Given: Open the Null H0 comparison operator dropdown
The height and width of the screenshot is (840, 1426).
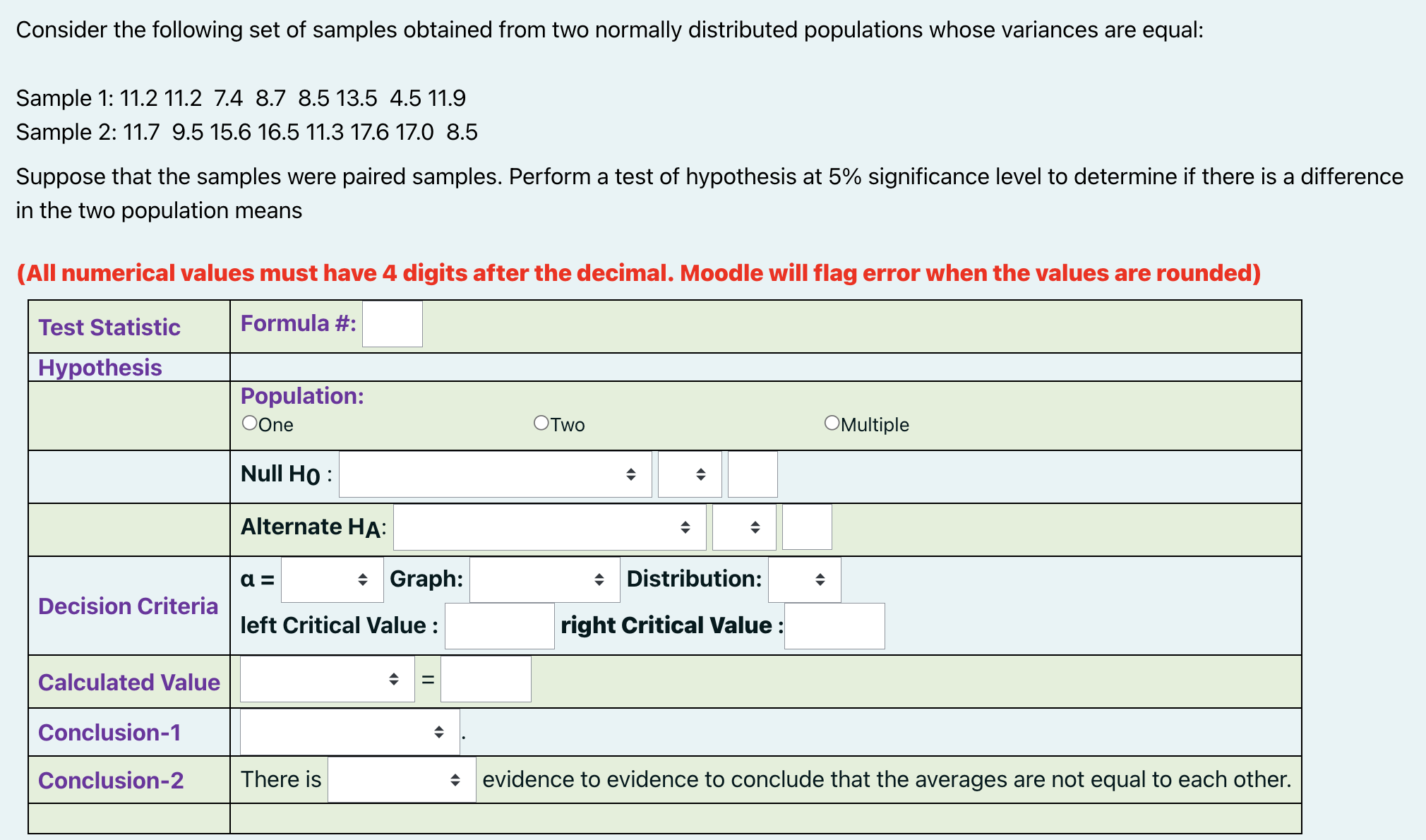Looking at the screenshot, I should (x=690, y=474).
